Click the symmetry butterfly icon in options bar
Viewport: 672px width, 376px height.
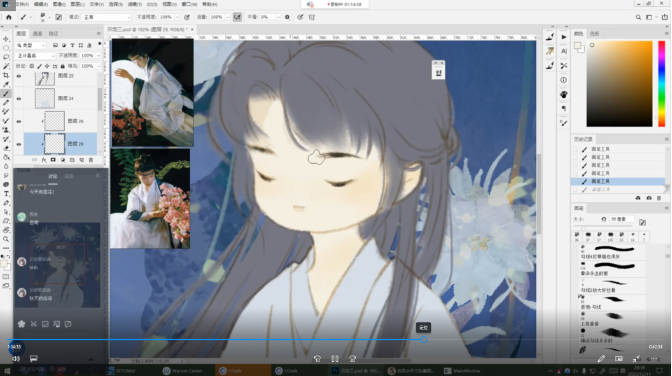pos(312,17)
